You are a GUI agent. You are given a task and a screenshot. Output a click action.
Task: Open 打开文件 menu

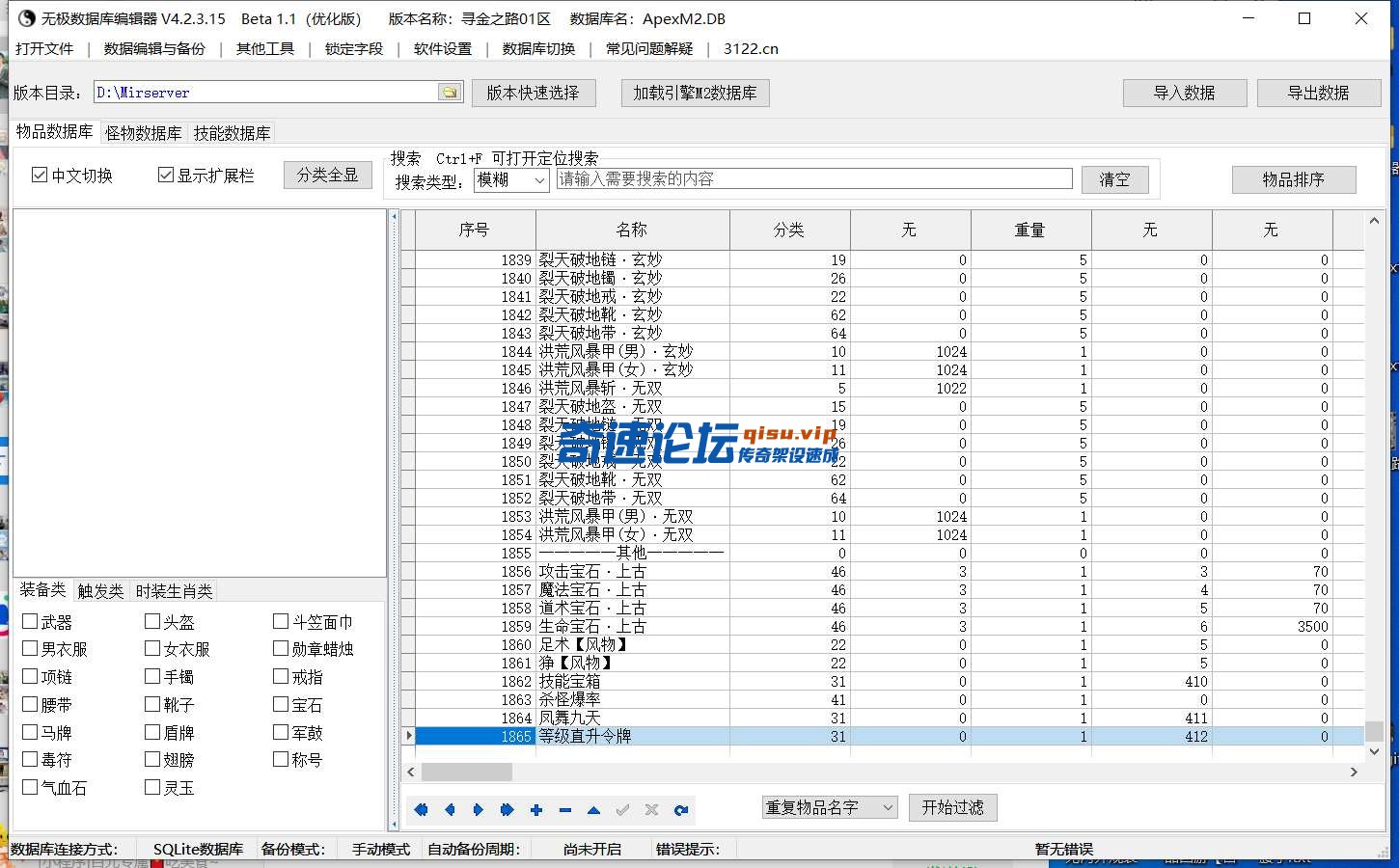[x=44, y=48]
